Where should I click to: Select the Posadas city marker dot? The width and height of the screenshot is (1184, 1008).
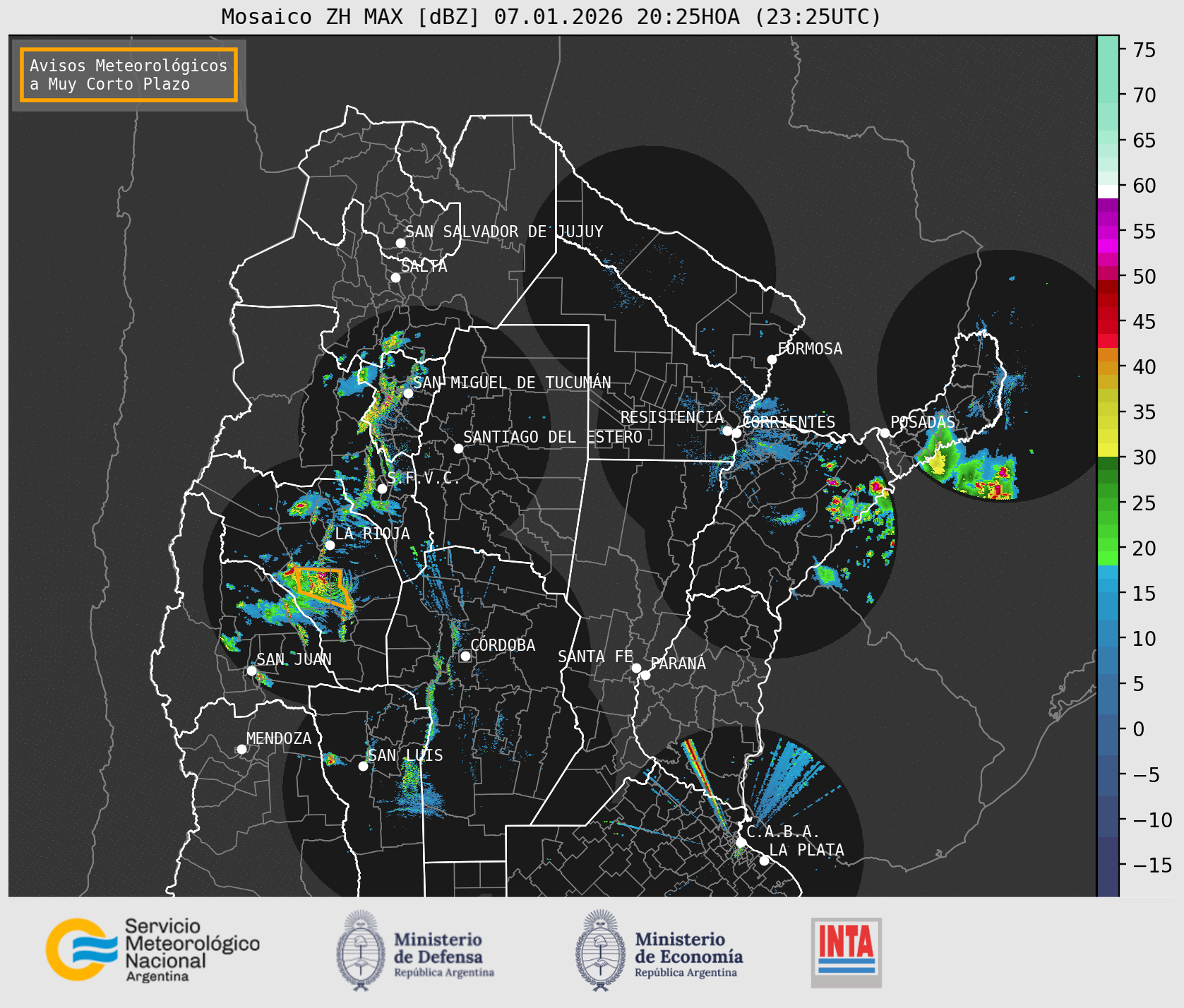pyautogui.click(x=885, y=433)
